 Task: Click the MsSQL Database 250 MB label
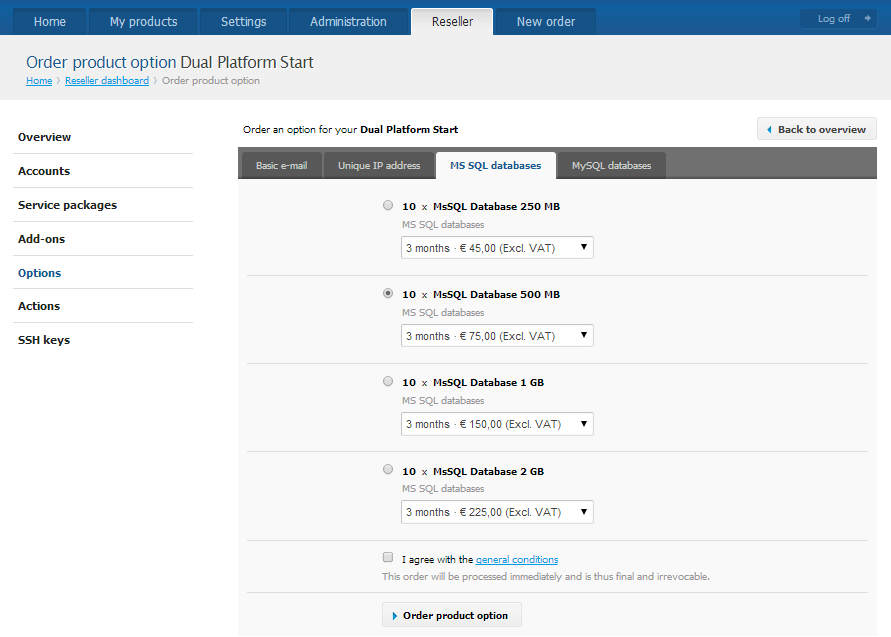481,206
